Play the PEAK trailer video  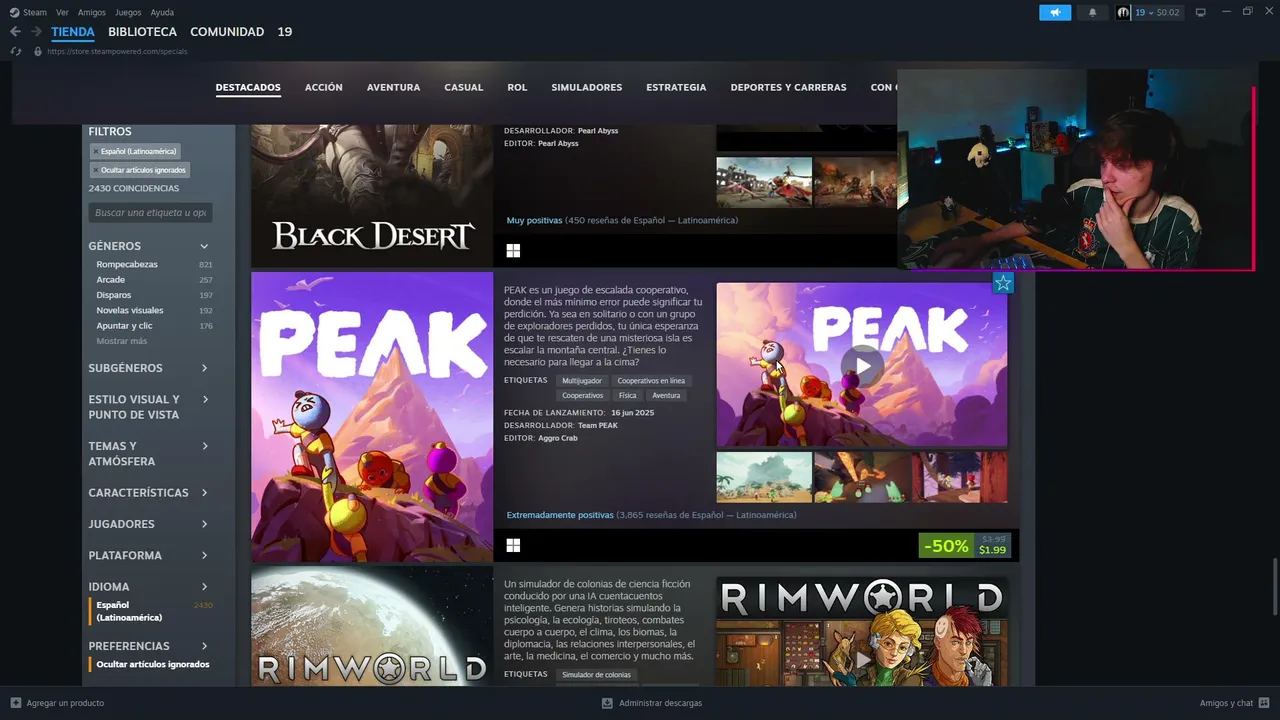click(861, 365)
